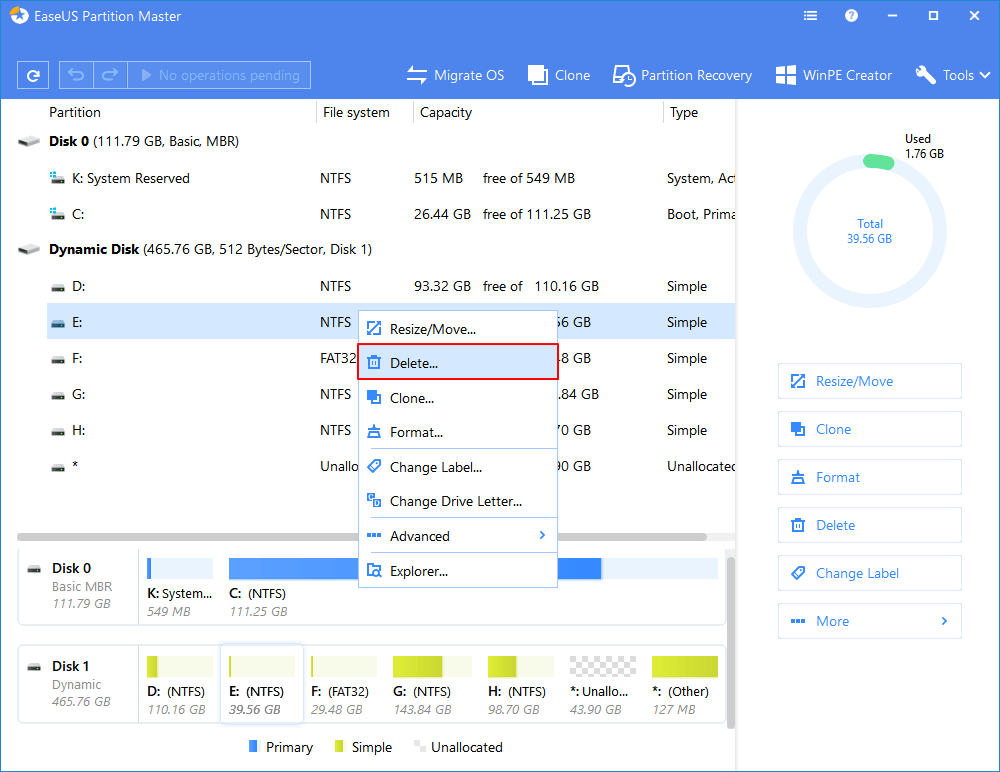Click Delete button in right panel
1000x772 pixels.
point(869,524)
